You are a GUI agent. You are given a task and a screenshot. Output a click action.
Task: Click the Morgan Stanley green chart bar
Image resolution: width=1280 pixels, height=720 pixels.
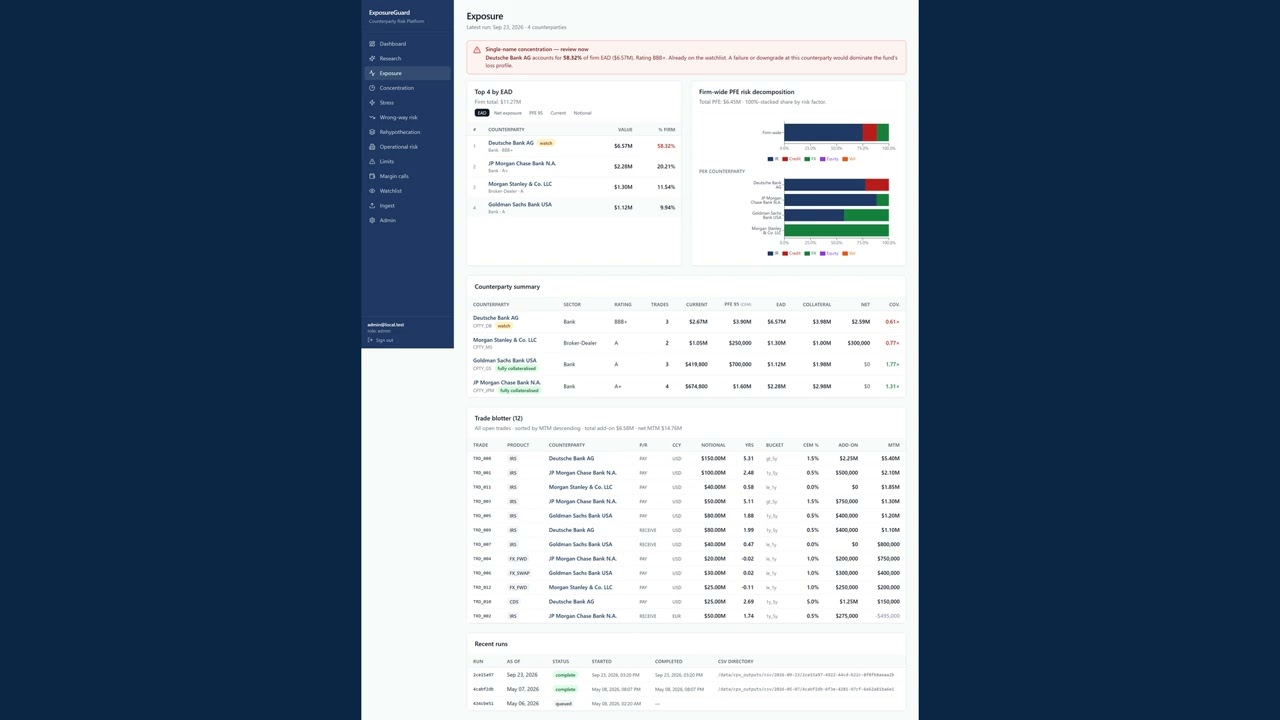pyautogui.click(x=836, y=230)
